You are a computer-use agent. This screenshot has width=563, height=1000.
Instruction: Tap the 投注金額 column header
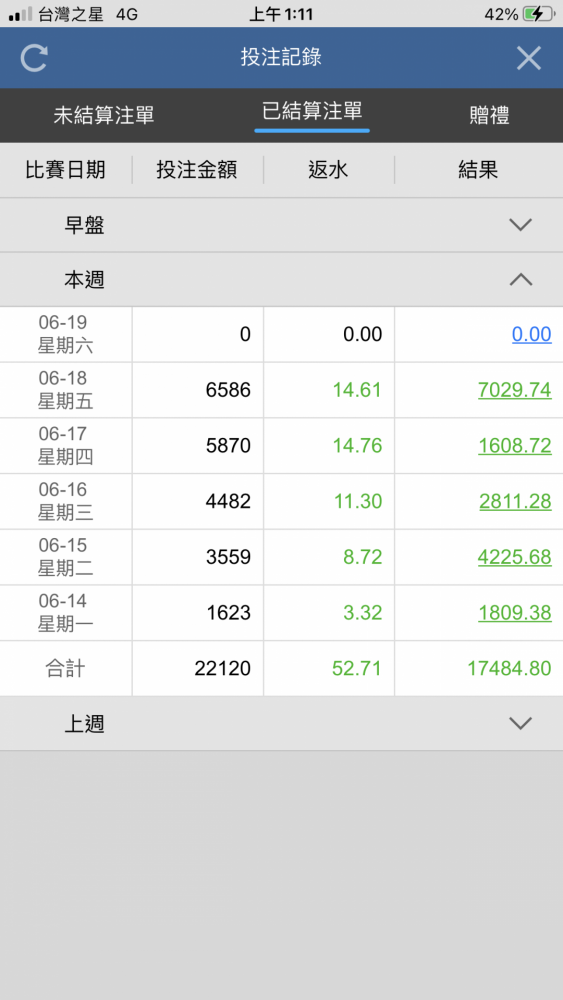click(197, 170)
